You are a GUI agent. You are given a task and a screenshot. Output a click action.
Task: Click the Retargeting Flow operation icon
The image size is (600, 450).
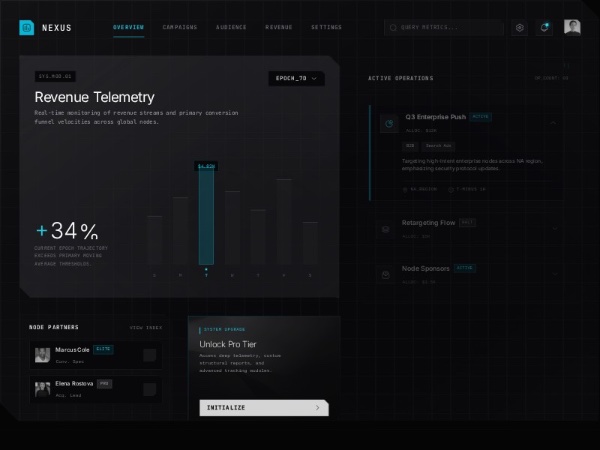coord(387,229)
